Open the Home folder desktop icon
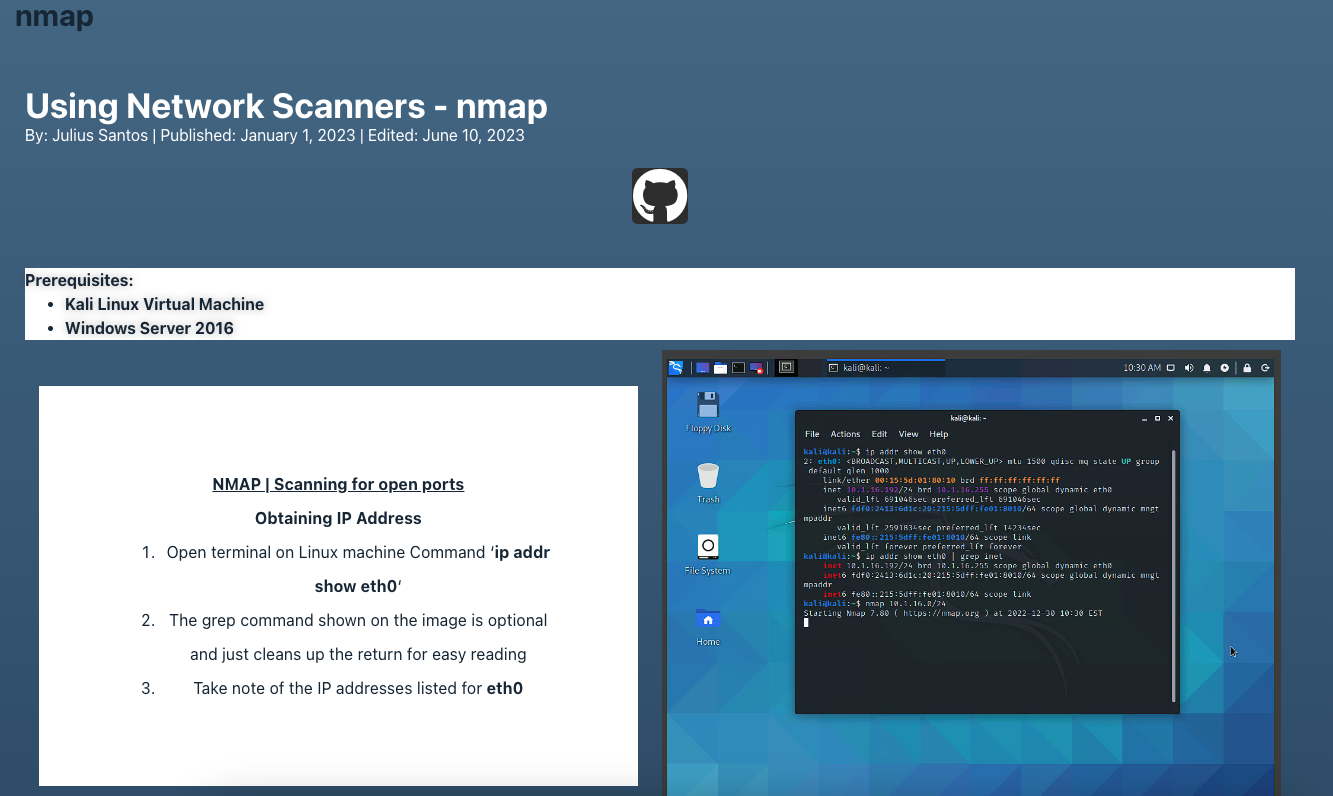Viewport: 1333px width, 796px height. click(708, 626)
